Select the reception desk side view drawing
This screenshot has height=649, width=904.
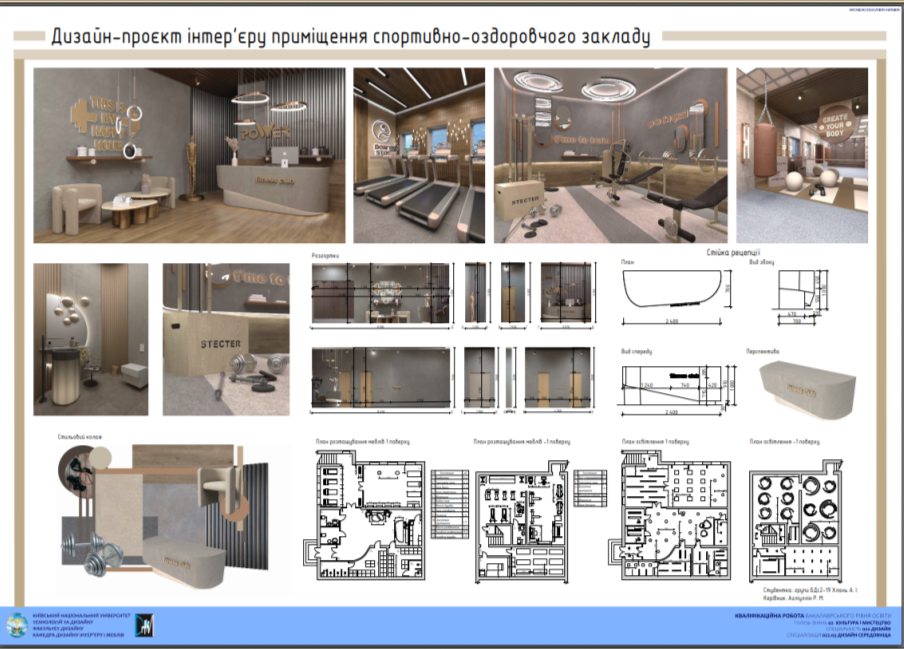click(x=798, y=290)
